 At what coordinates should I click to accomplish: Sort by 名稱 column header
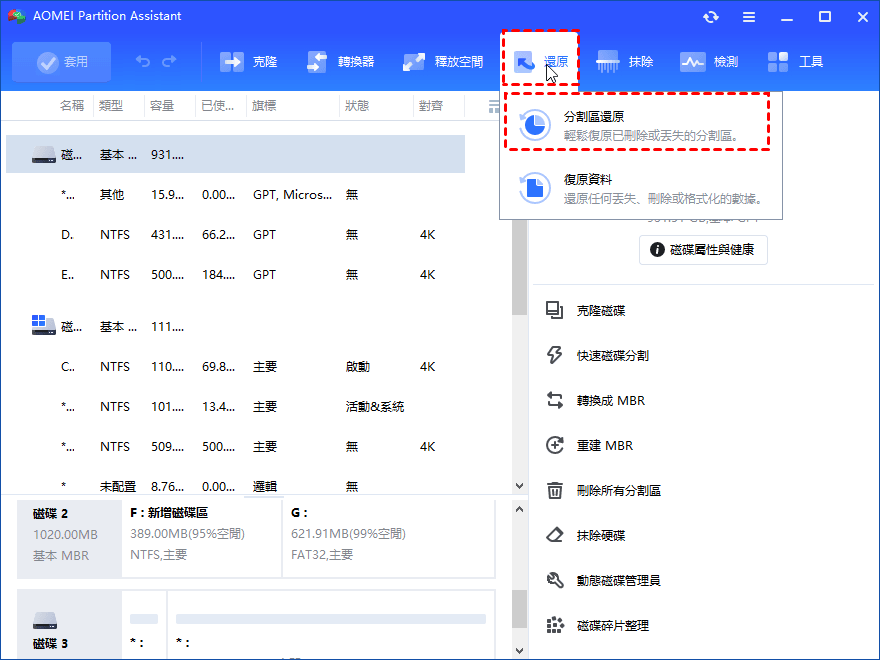[x=72, y=106]
